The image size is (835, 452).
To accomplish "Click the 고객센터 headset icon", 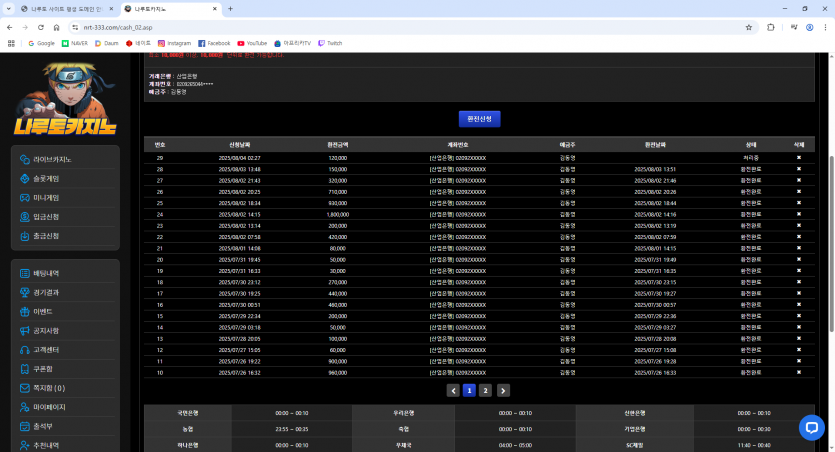I will (24, 350).
